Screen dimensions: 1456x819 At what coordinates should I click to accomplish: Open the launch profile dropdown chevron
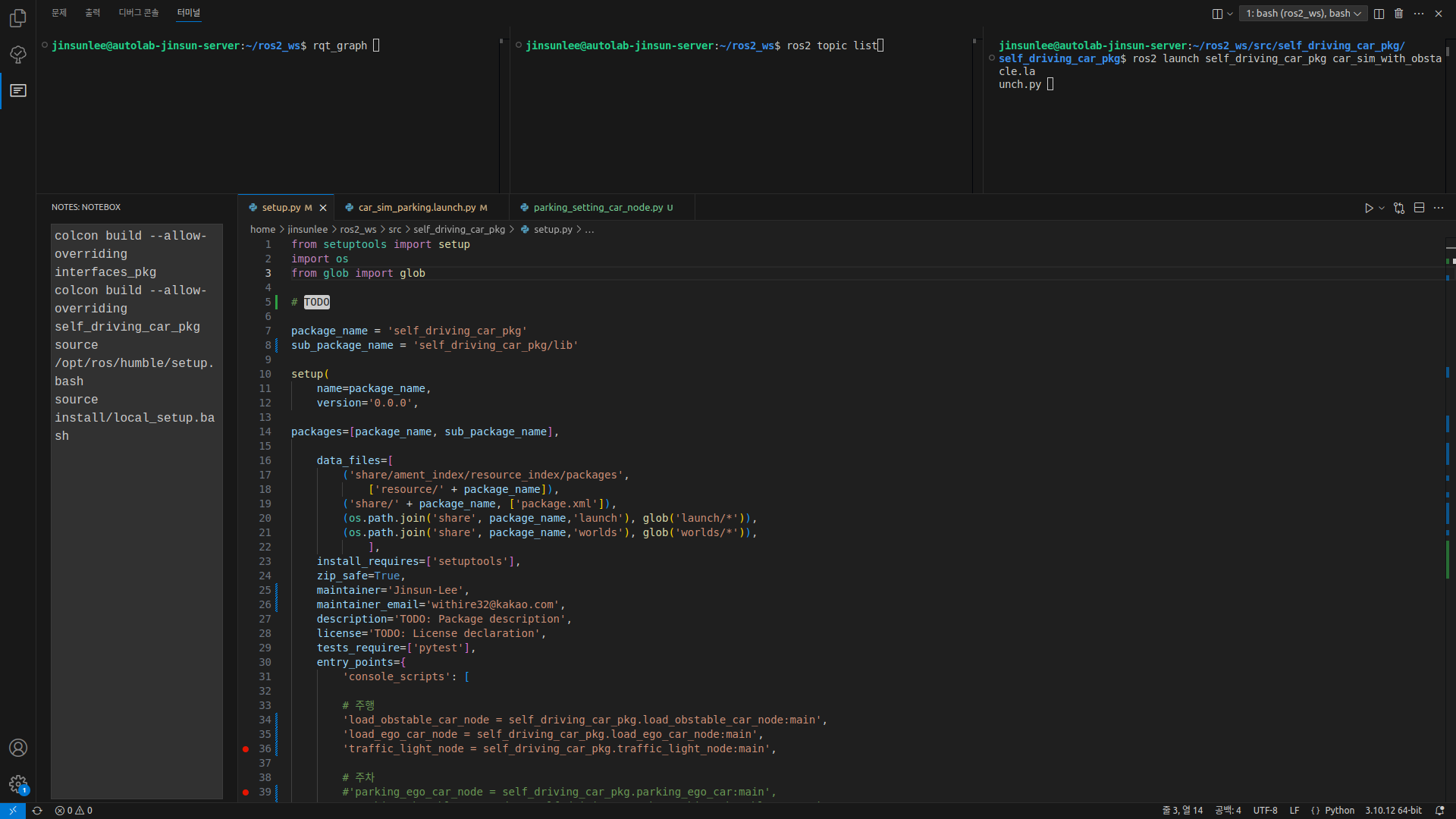(1230, 14)
